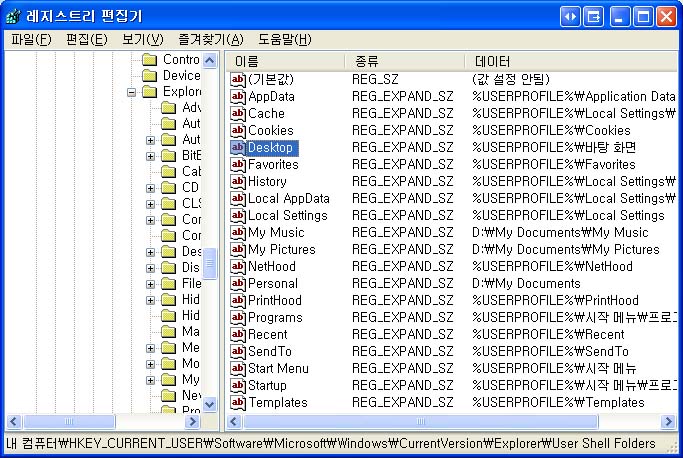The height and width of the screenshot is (458, 683).
Task: Click the AppData value string icon
Action: [x=237, y=96]
